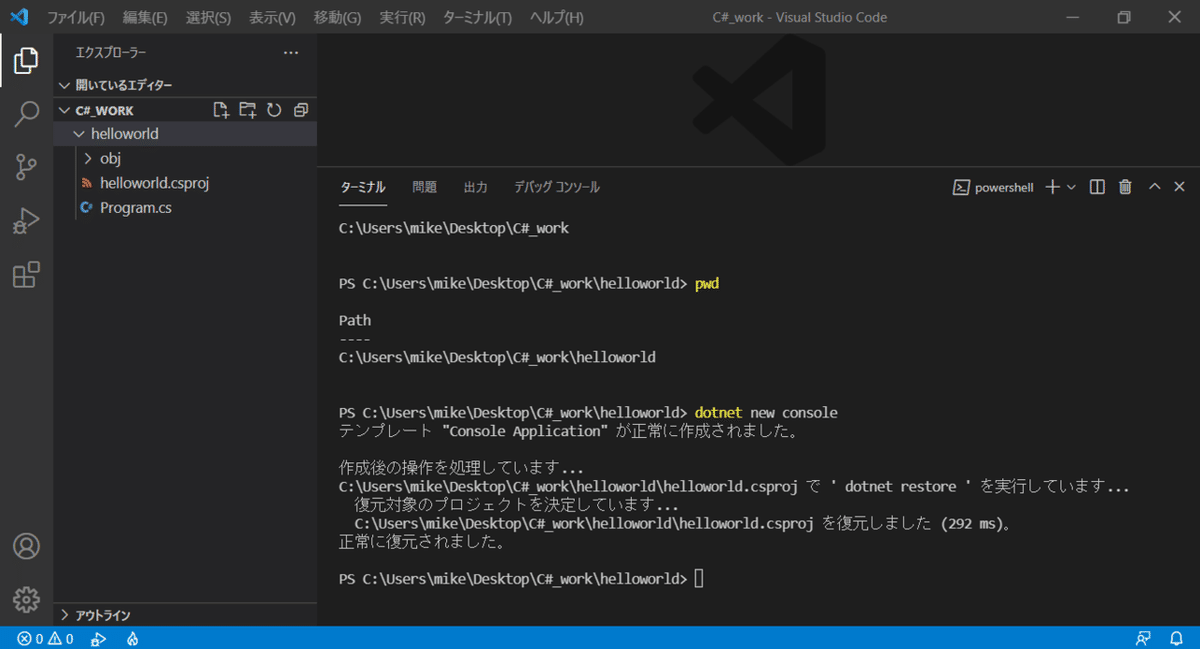Open the launch profile dropdown next to plus
This screenshot has height=649, width=1200.
(x=1071, y=187)
